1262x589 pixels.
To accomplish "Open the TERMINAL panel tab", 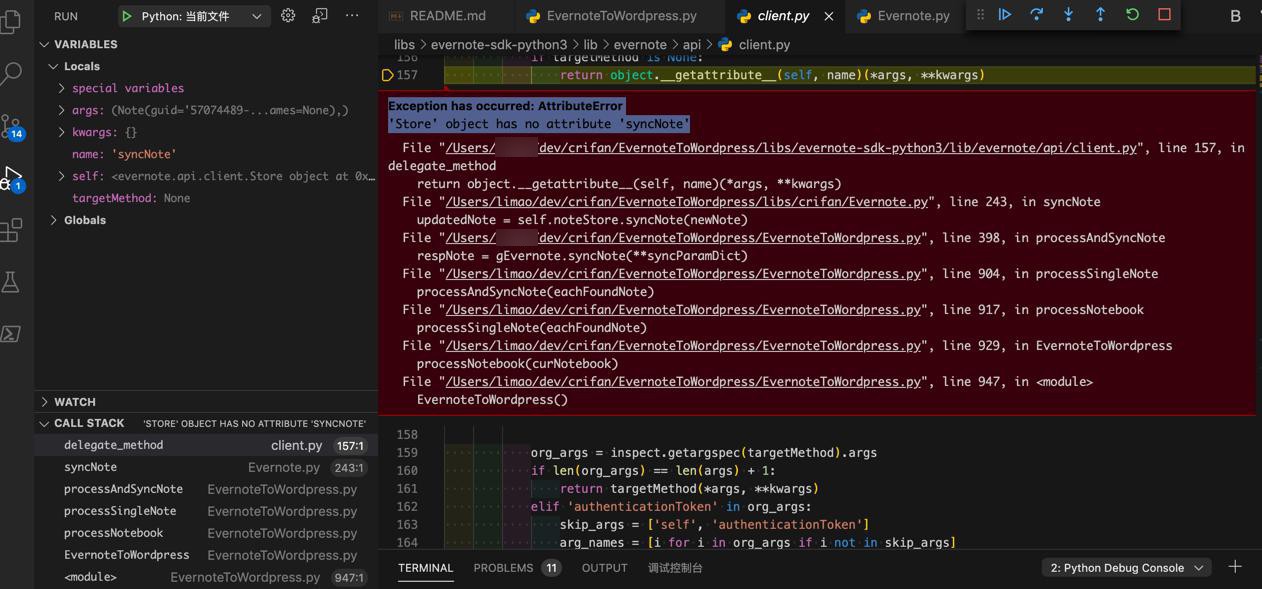I will click(426, 568).
